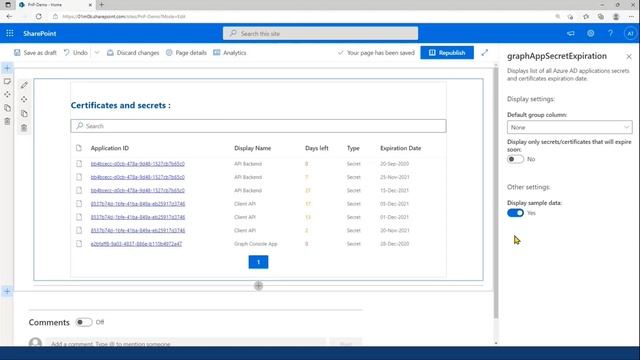
Task: Expand the Undo dropdown chevron
Action: (x=97, y=53)
